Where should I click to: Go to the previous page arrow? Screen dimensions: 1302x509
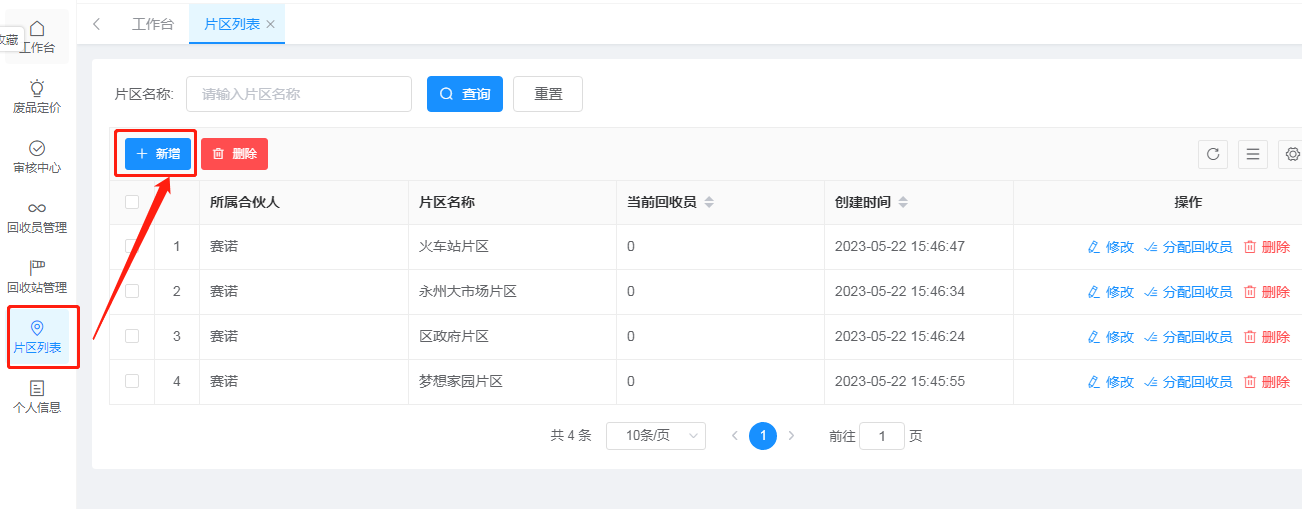point(735,436)
